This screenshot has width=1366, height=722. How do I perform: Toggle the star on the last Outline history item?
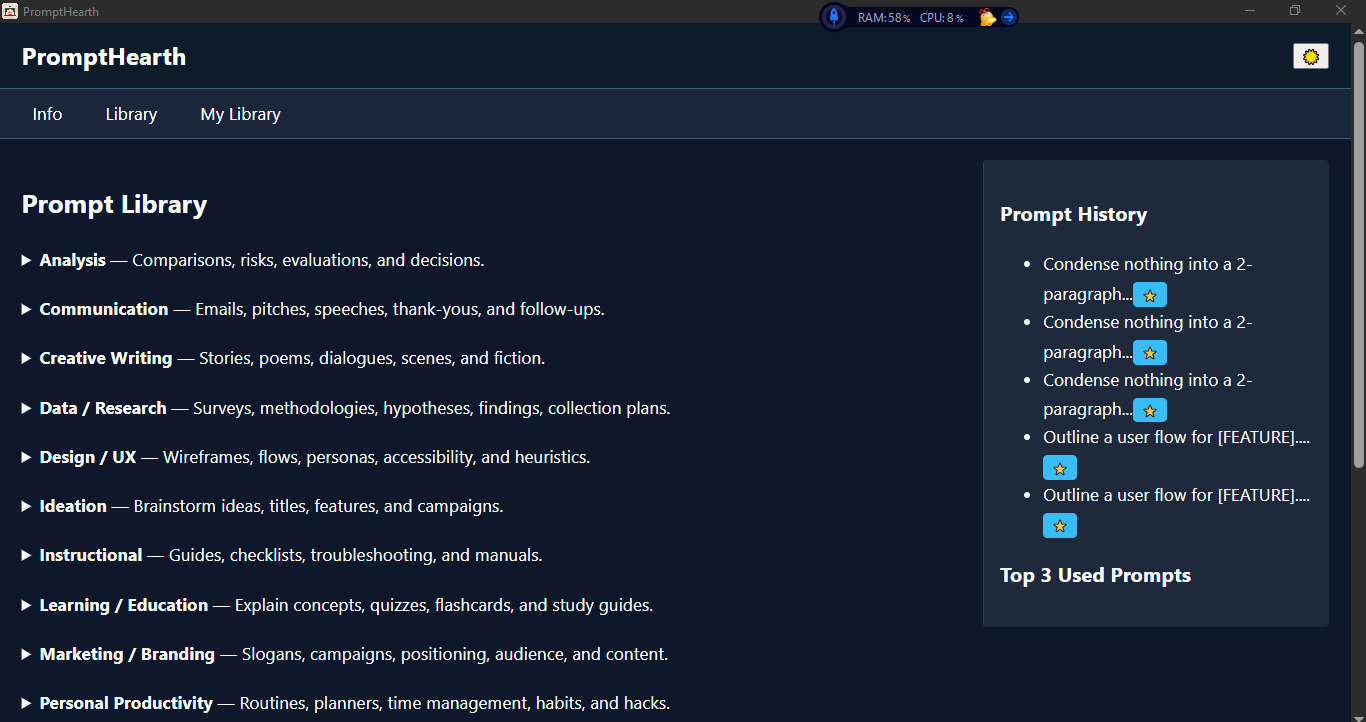click(1059, 525)
